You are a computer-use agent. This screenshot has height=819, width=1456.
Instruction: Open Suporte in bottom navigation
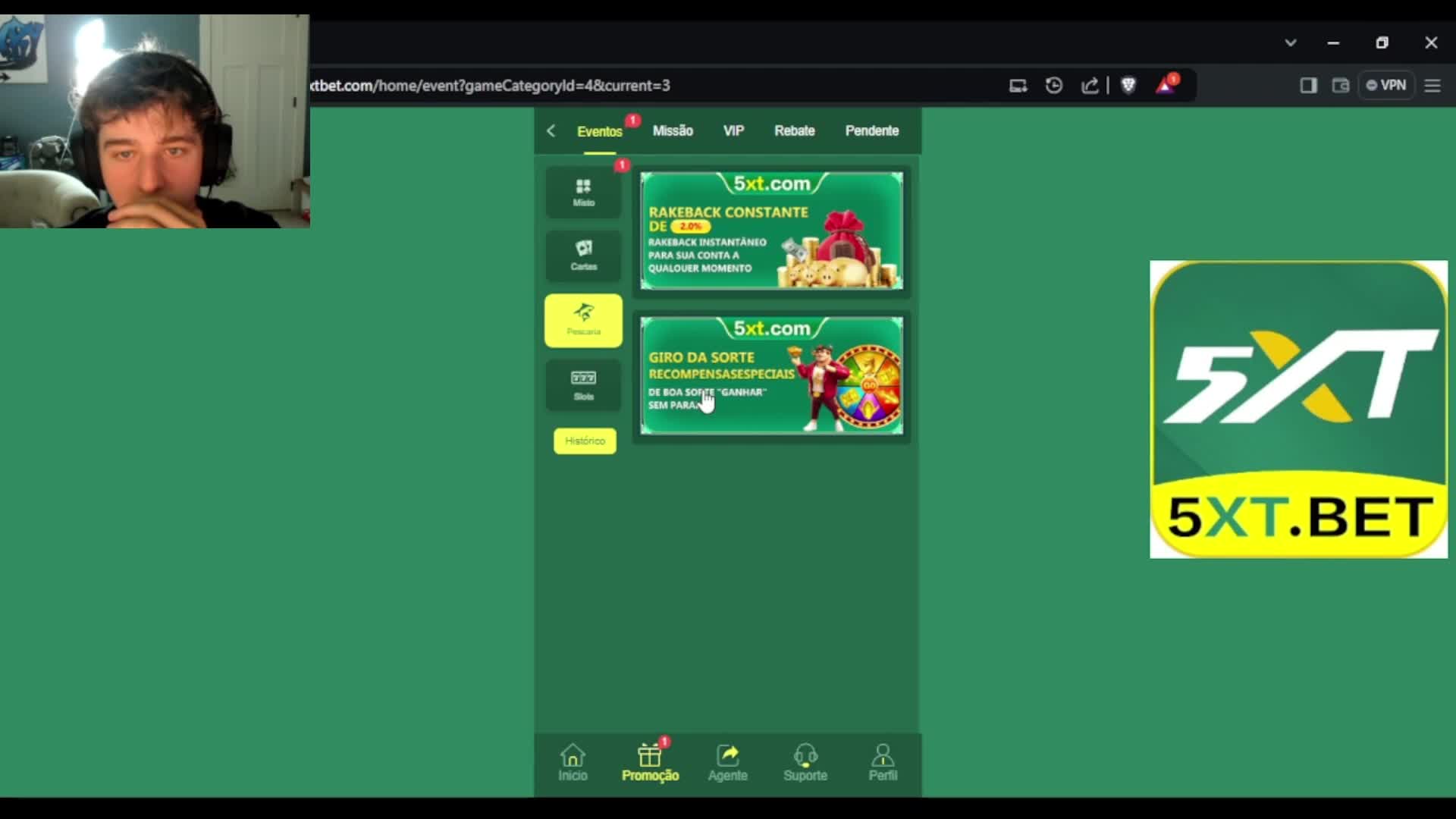coord(805,763)
